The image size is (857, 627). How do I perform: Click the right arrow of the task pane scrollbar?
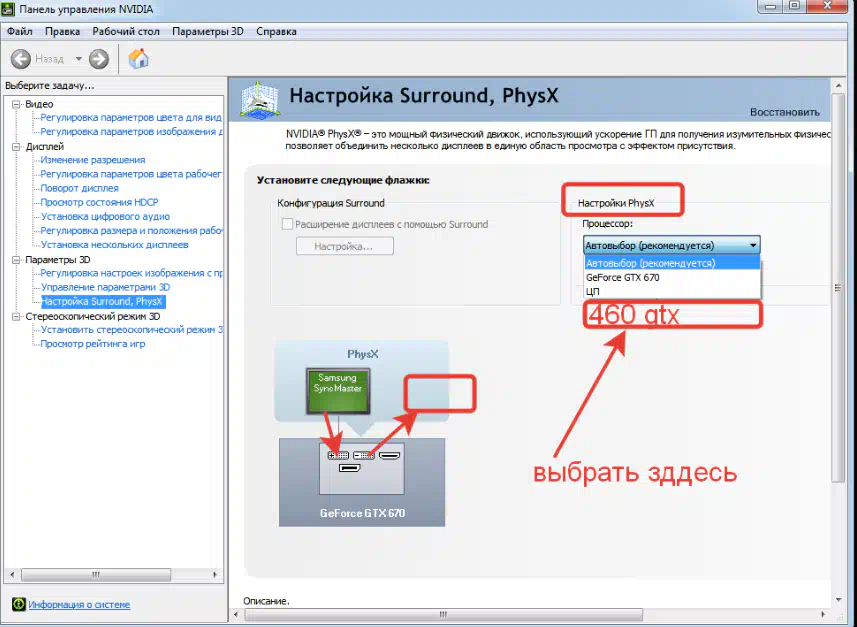[x=215, y=575]
